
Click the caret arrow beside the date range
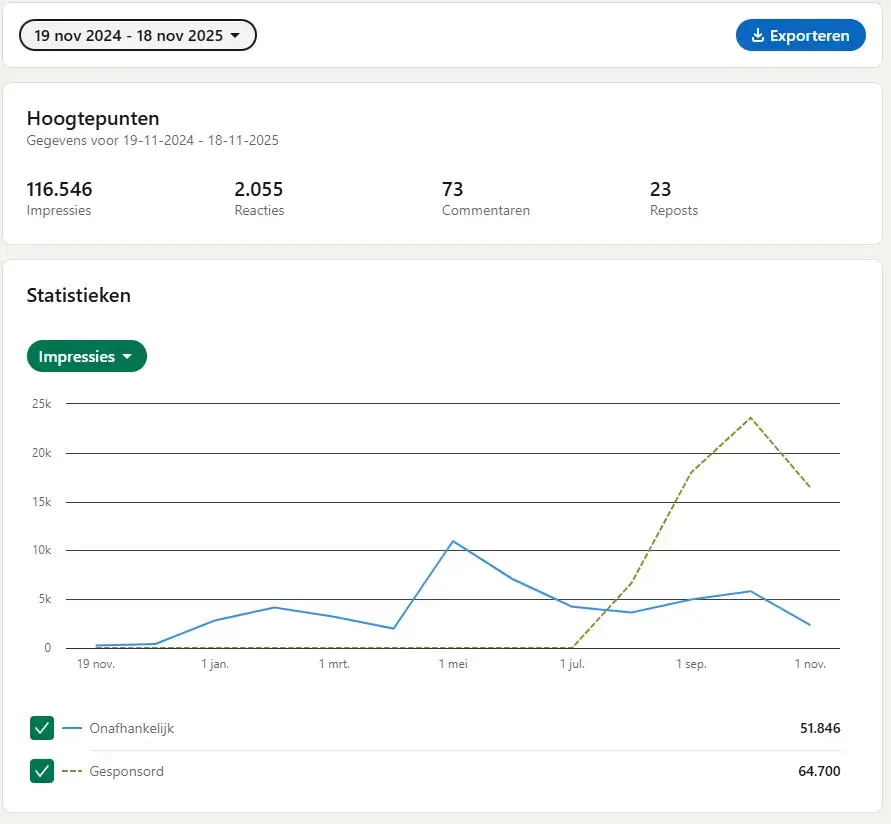point(235,36)
